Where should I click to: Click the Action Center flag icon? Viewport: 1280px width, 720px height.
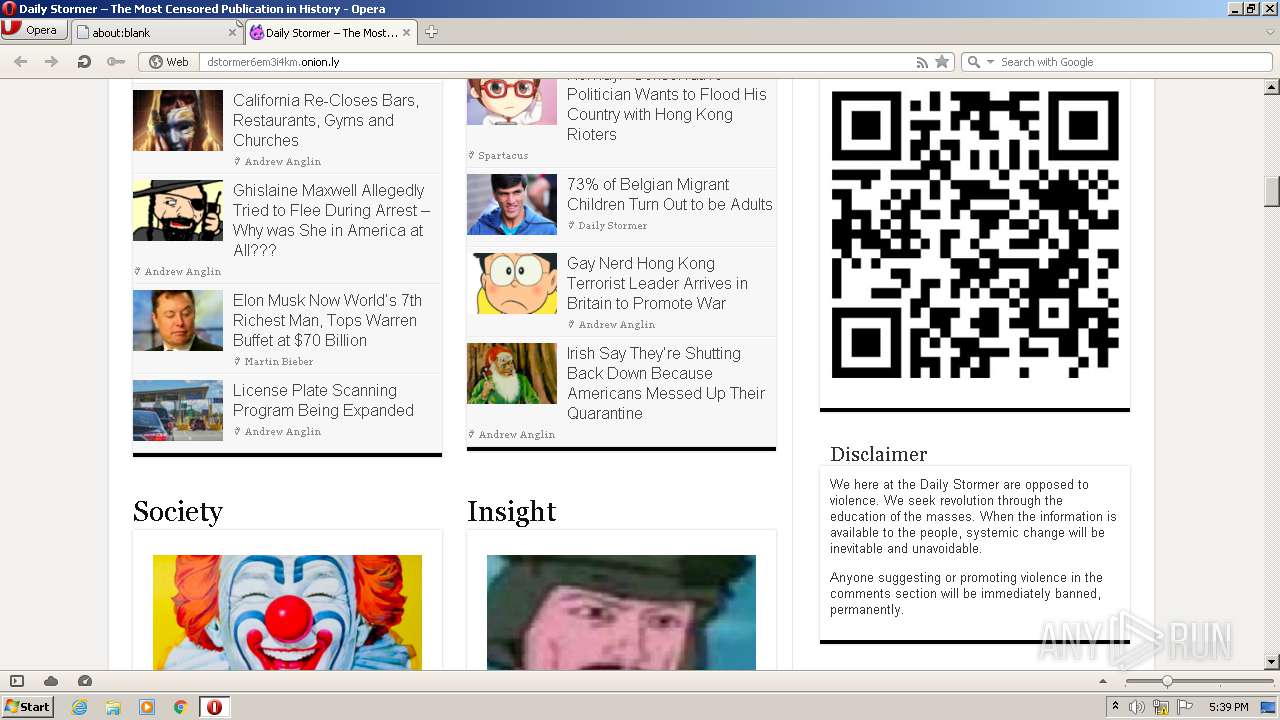1185,707
